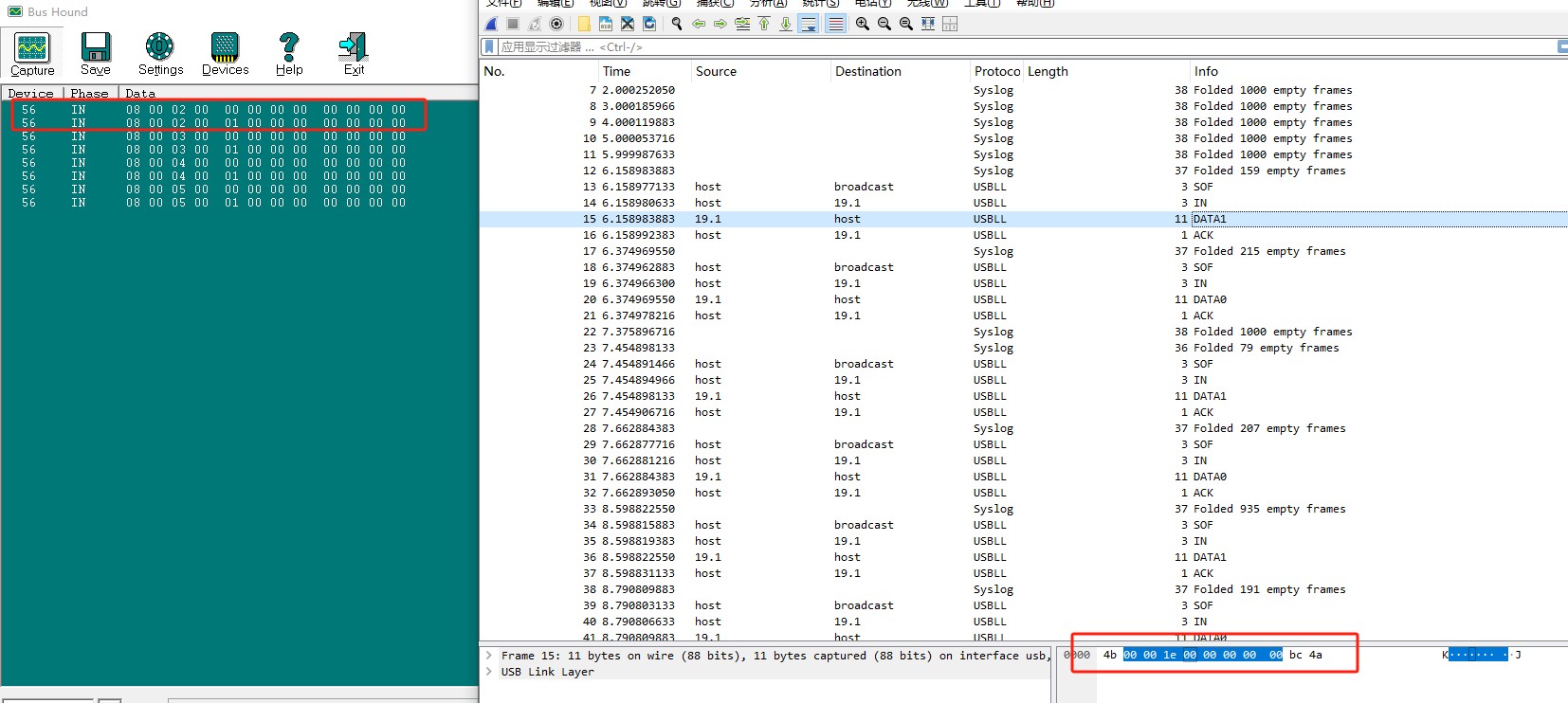Screen dimensions: 1568x703
Task: Select packet 17 Folded 215 empty frames
Action: (1024, 251)
